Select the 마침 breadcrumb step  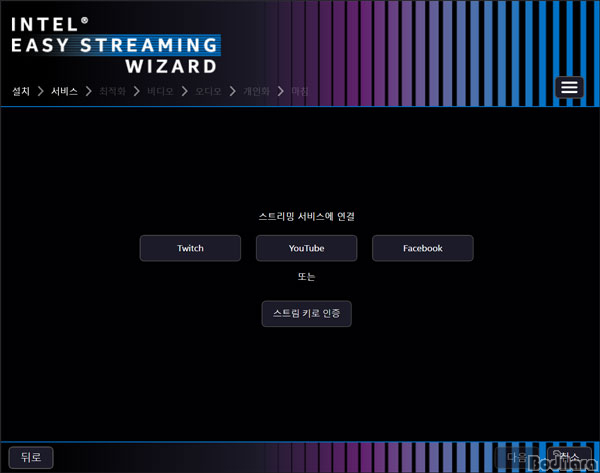[x=300, y=91]
